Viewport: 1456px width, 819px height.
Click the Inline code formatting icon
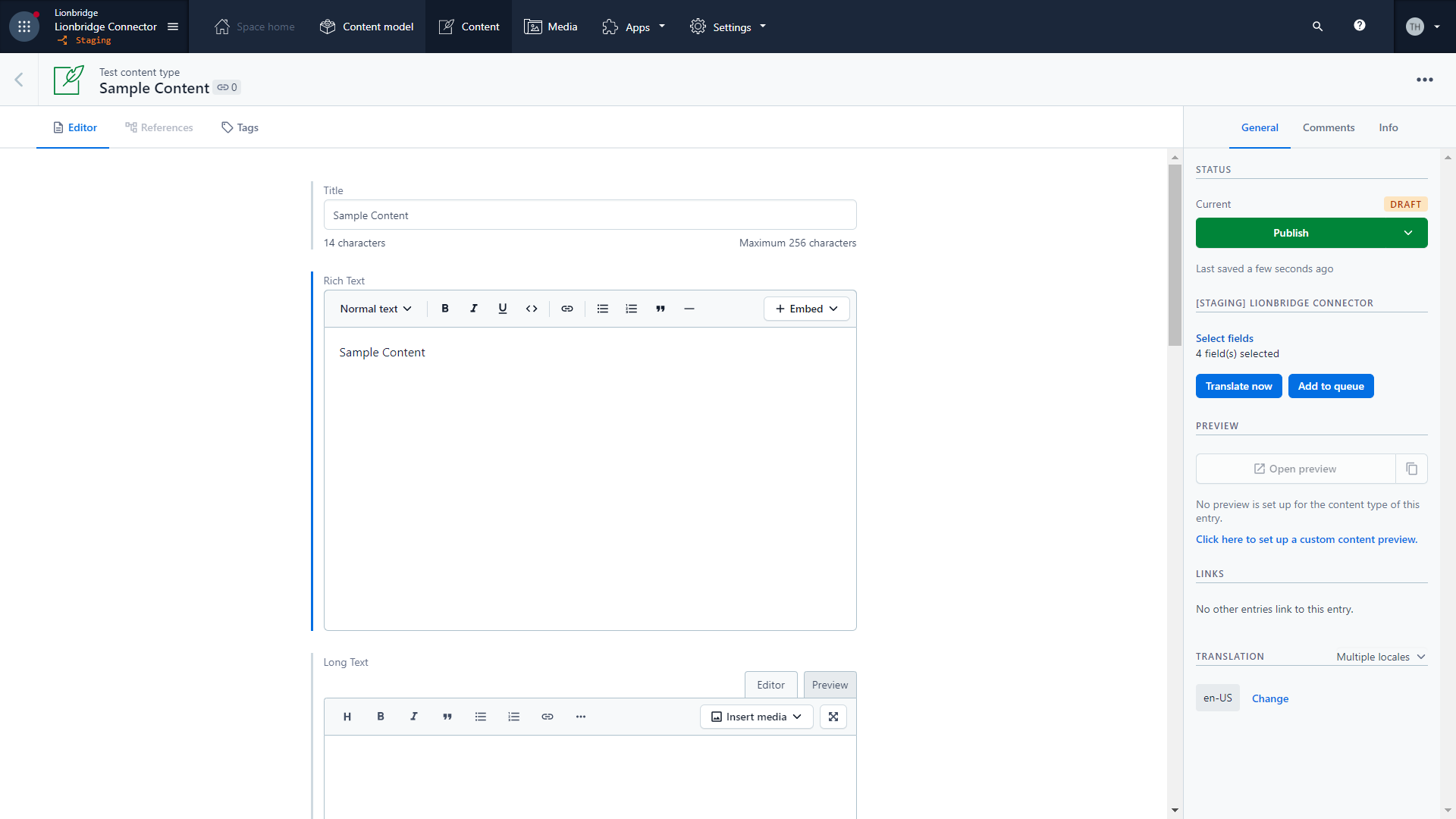click(532, 308)
